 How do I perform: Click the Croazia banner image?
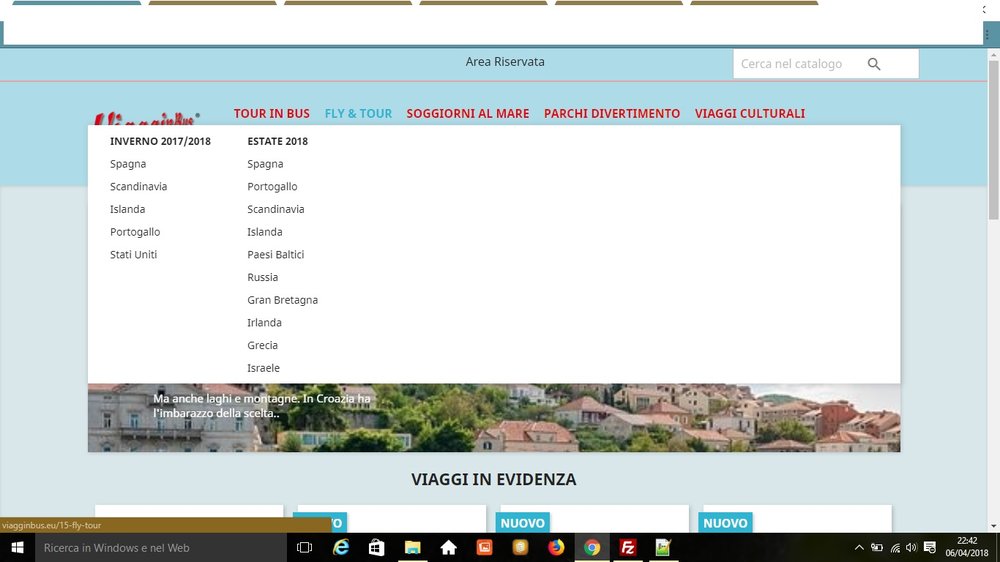tap(494, 418)
